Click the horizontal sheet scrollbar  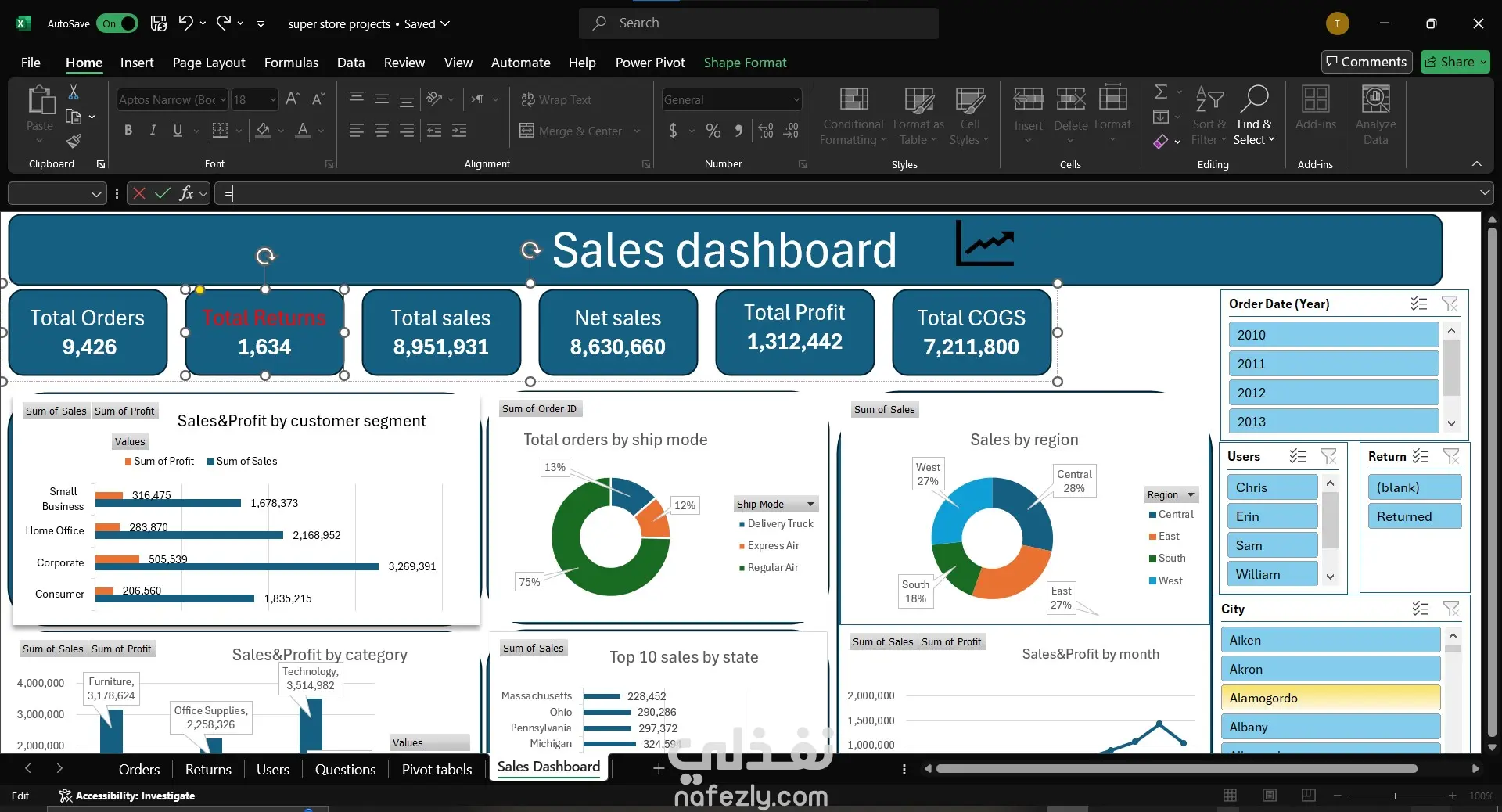coord(1177,769)
